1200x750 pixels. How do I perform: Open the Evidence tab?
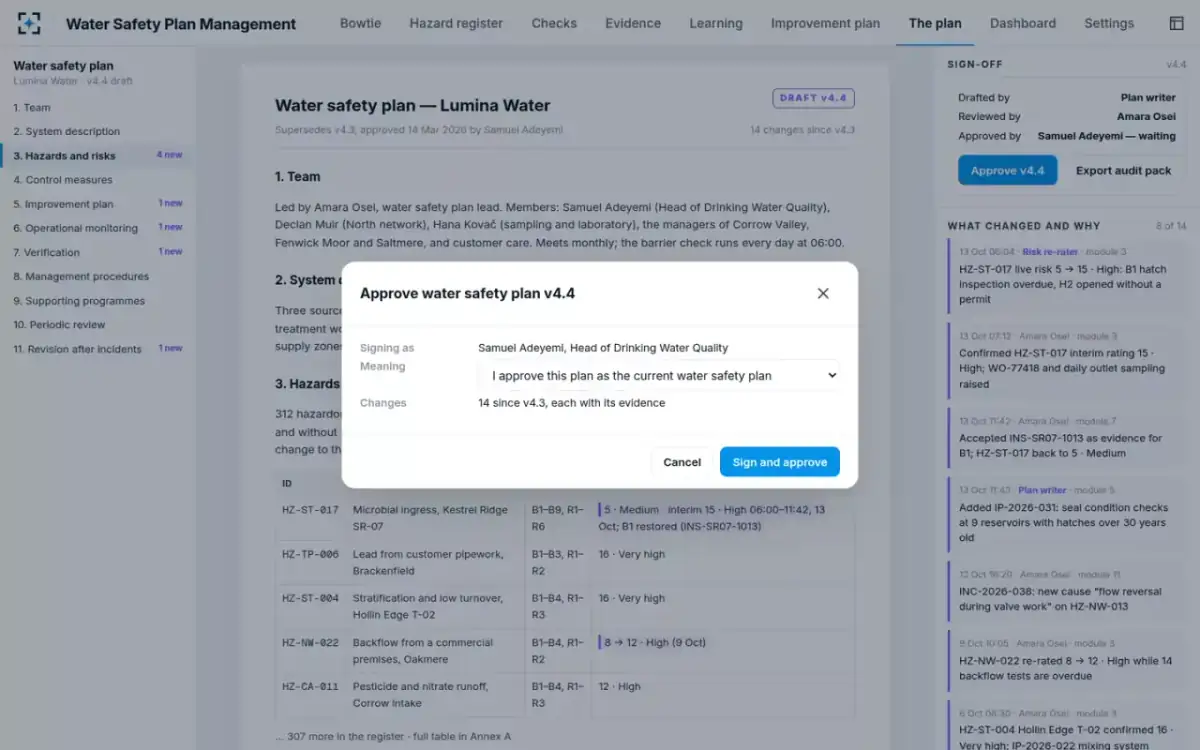633,23
